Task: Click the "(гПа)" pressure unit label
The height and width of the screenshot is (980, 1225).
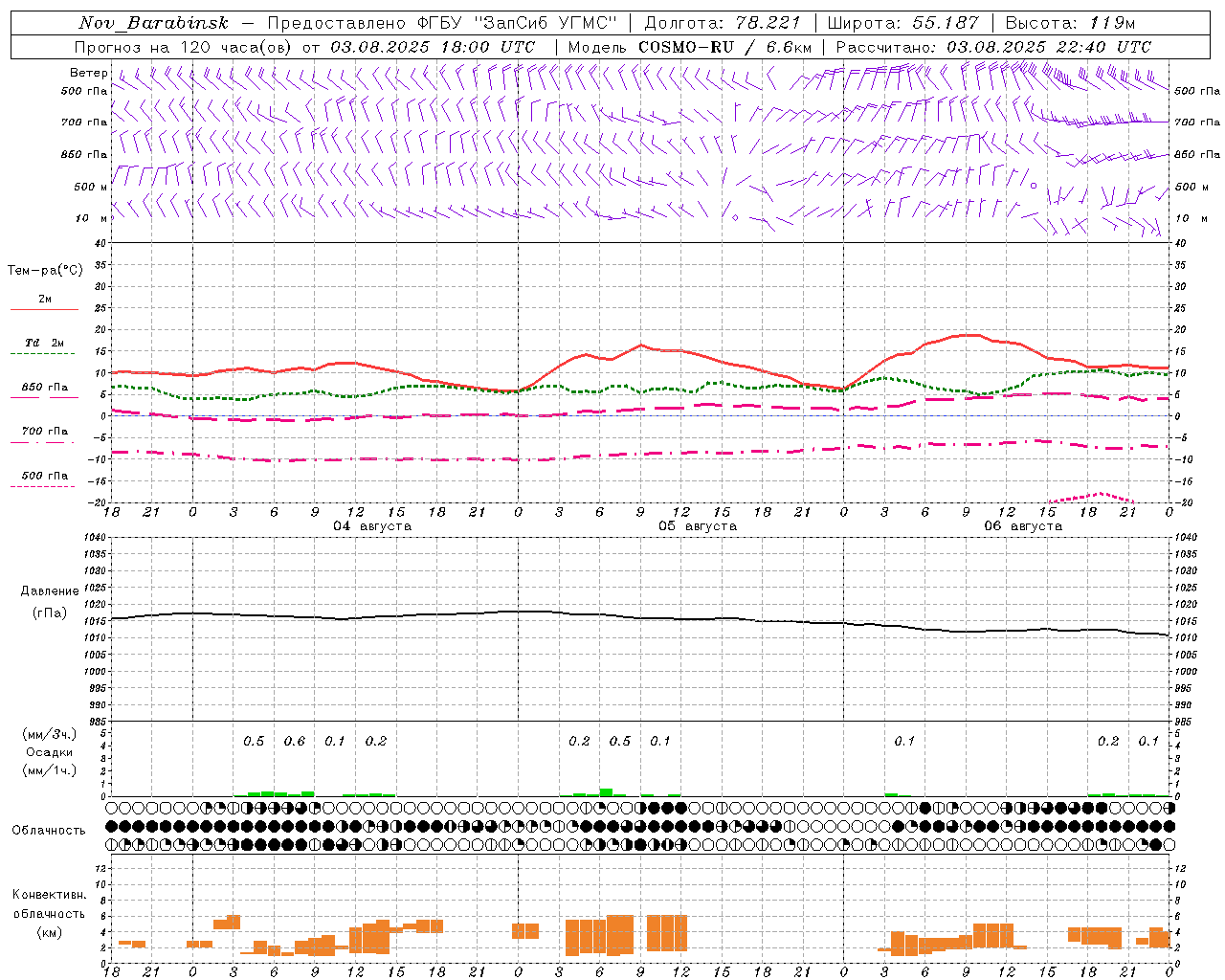Action: (x=49, y=613)
